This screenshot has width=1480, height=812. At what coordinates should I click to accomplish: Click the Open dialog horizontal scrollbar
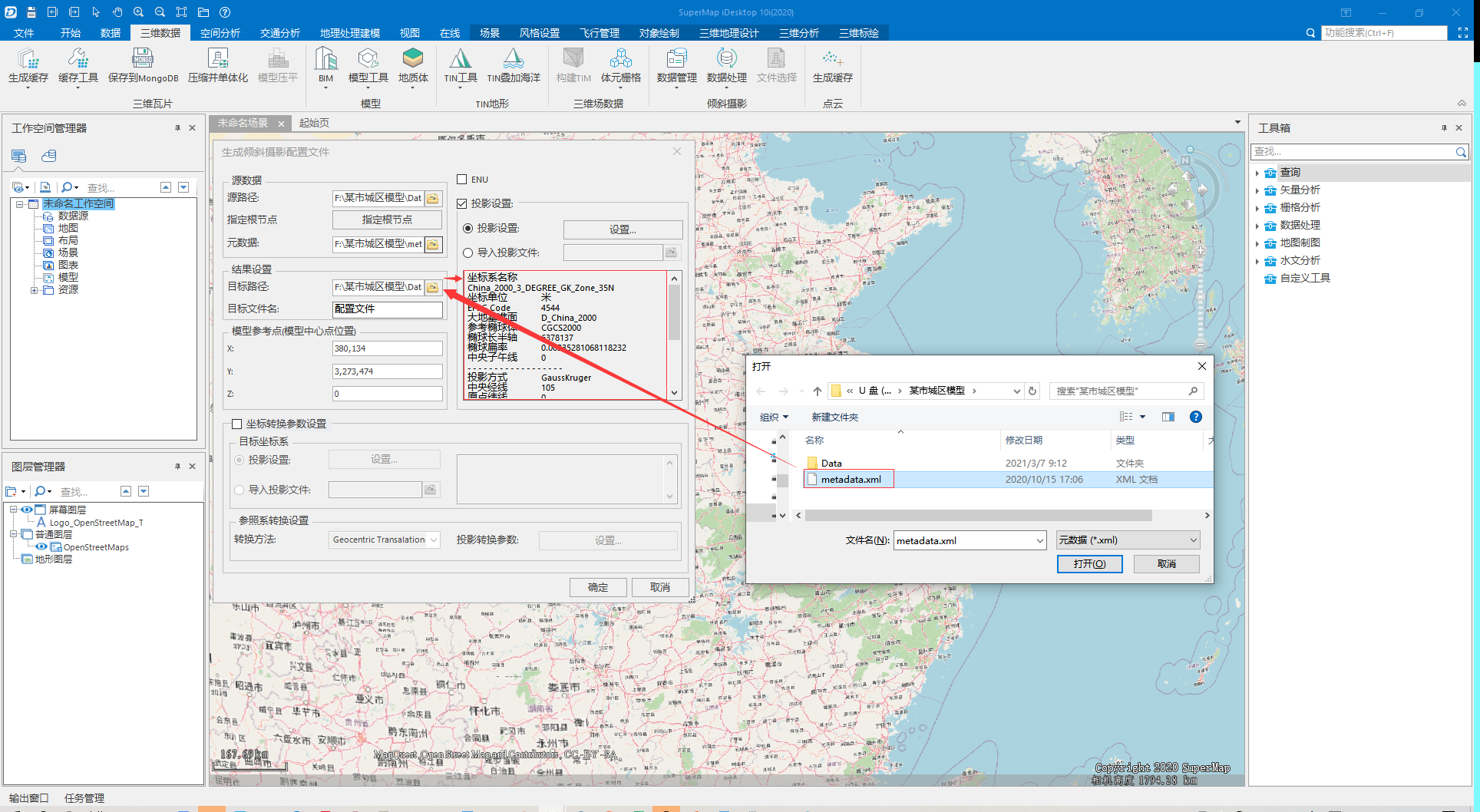click(1003, 515)
